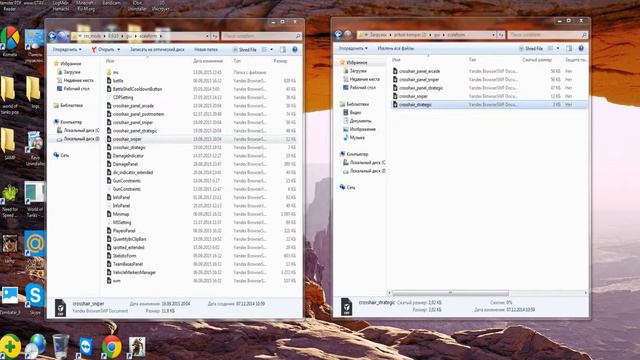The height and width of the screenshot is (360, 640).
Task: Select crosshair_strategic in right window
Action: click(x=415, y=104)
